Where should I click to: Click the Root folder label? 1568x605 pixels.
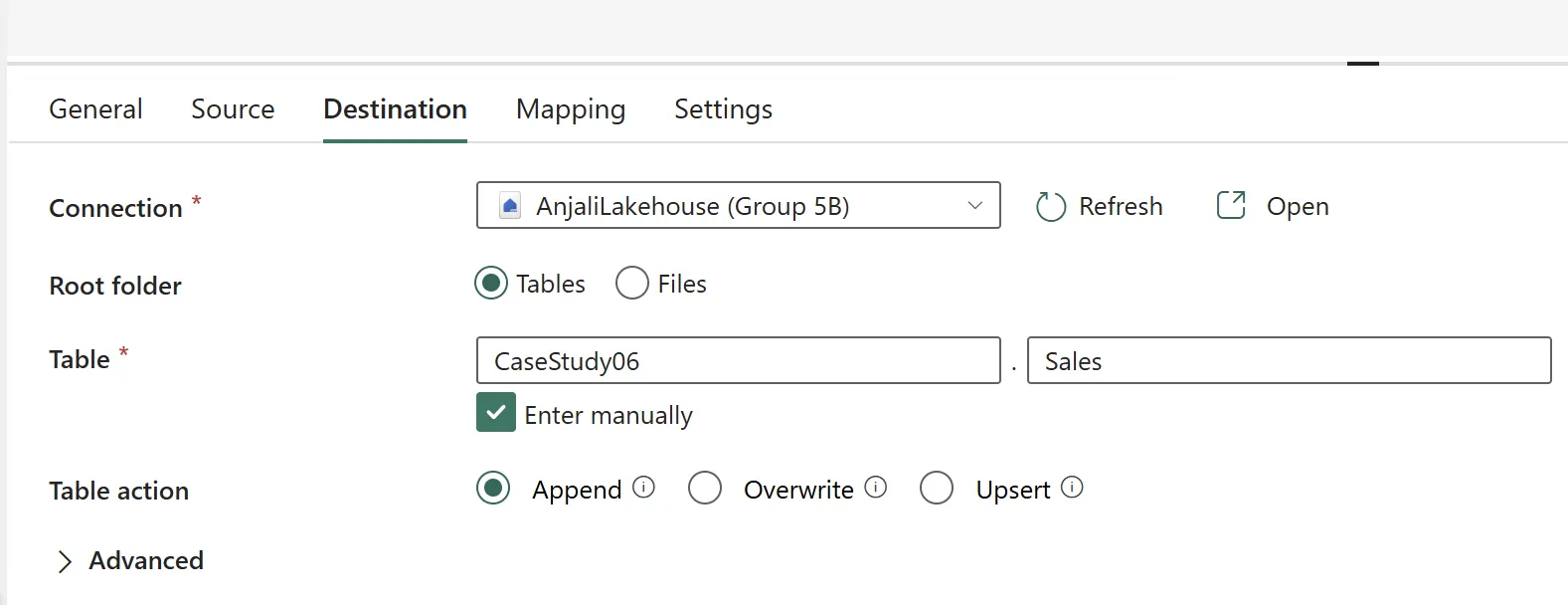tap(115, 286)
